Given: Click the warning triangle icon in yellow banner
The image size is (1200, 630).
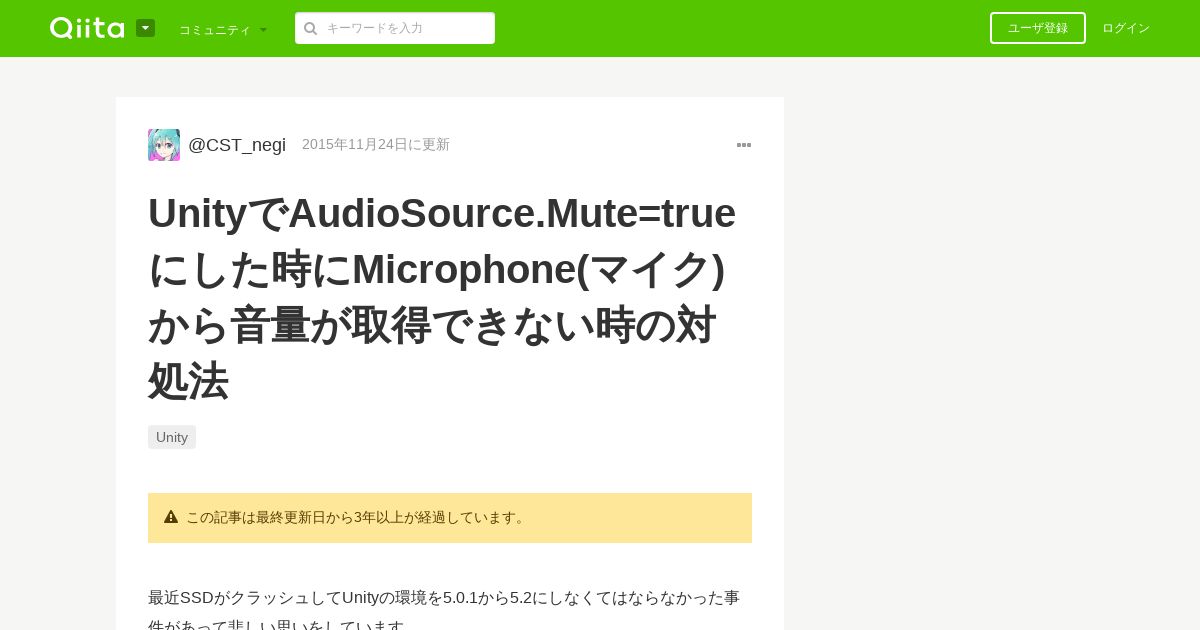Looking at the screenshot, I should 171,517.
